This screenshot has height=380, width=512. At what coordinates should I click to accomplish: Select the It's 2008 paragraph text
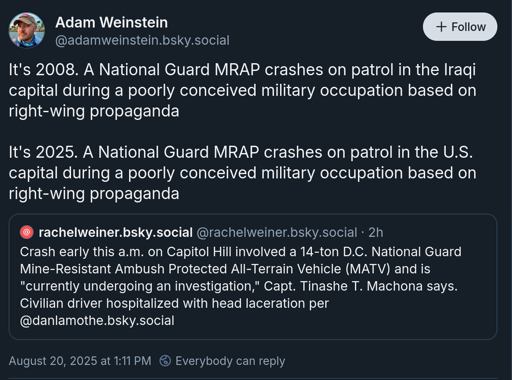coord(242,90)
